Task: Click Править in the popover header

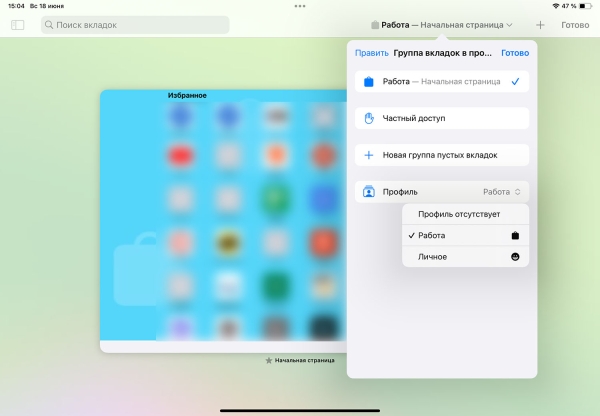Action: (371, 53)
